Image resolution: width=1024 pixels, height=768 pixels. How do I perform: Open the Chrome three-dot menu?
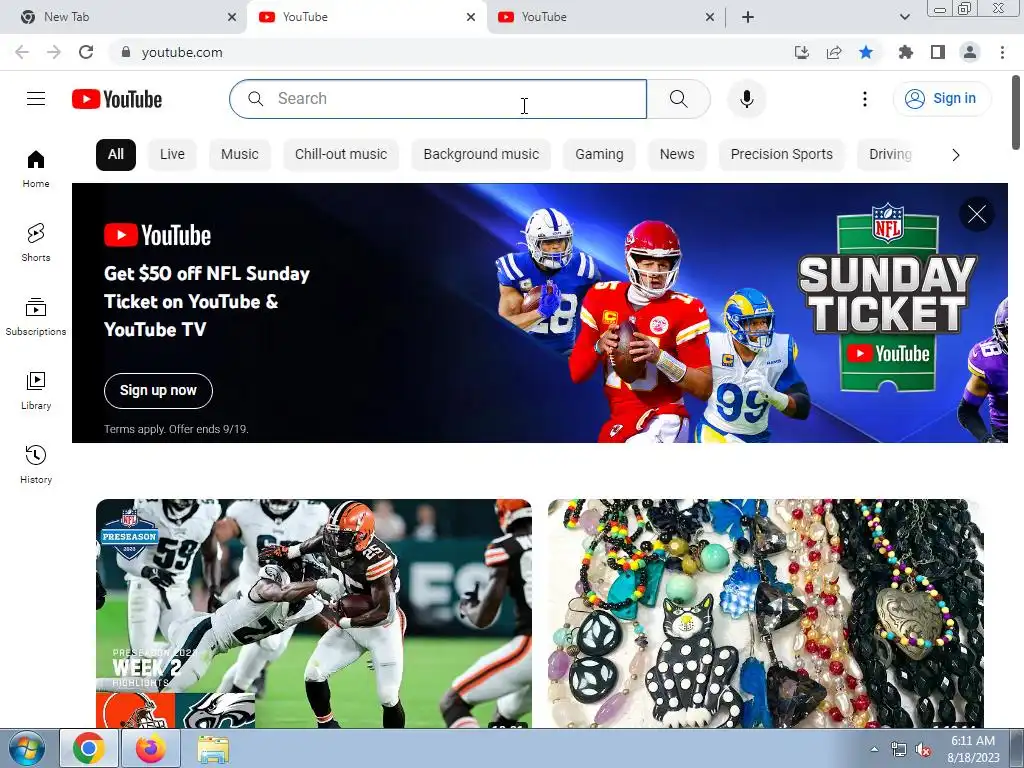click(x=1002, y=52)
